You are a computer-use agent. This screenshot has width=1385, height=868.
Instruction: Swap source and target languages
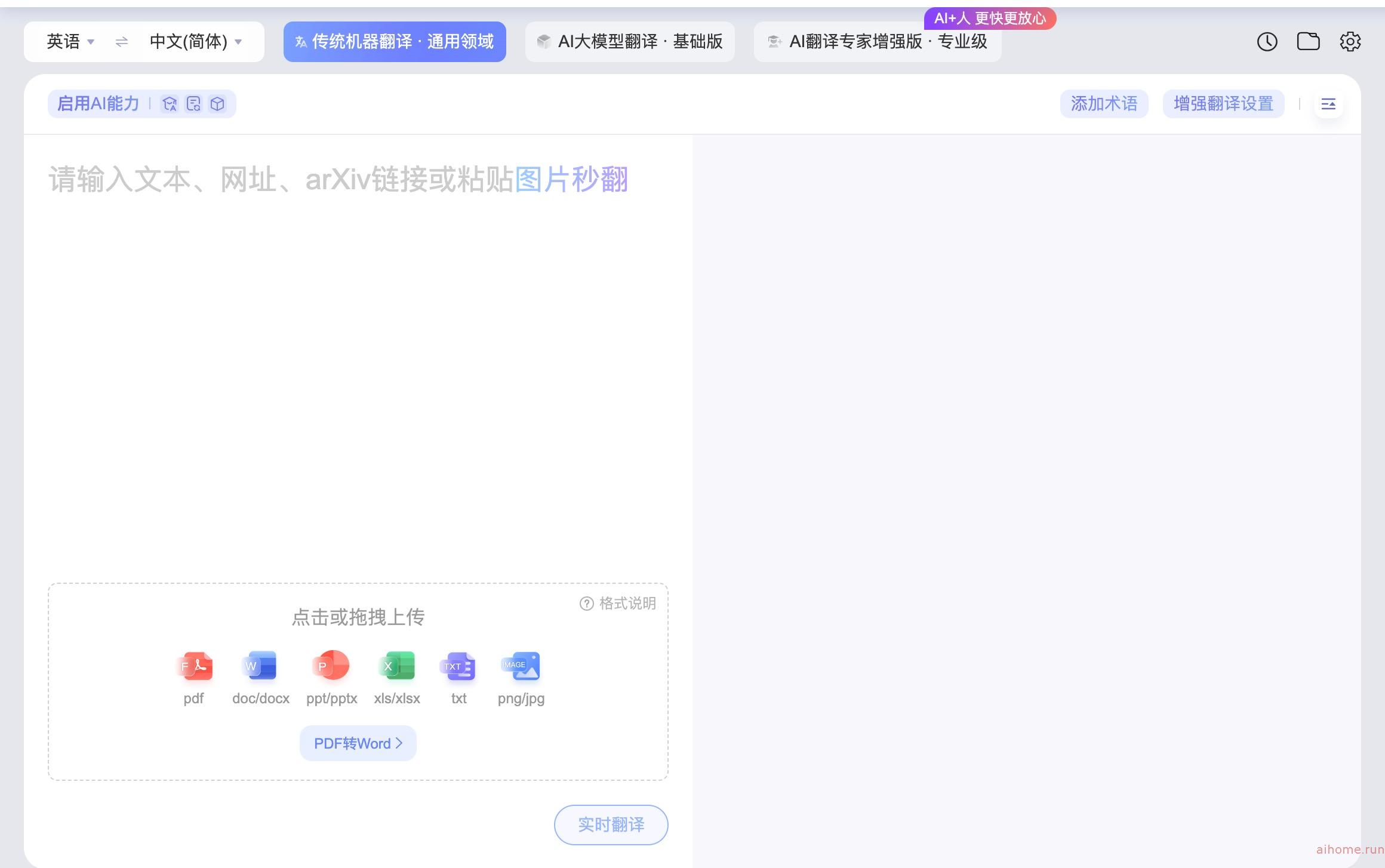pyautogui.click(x=122, y=42)
